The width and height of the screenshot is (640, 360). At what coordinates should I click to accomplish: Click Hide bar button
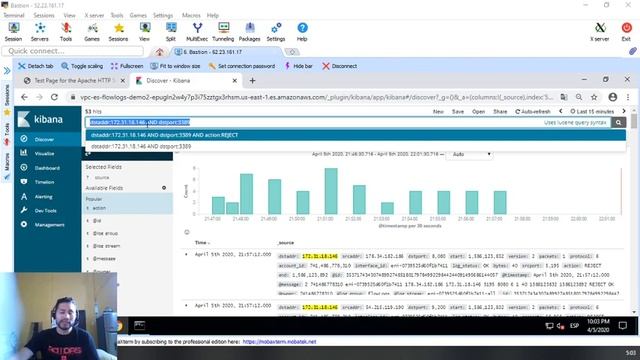298,66
